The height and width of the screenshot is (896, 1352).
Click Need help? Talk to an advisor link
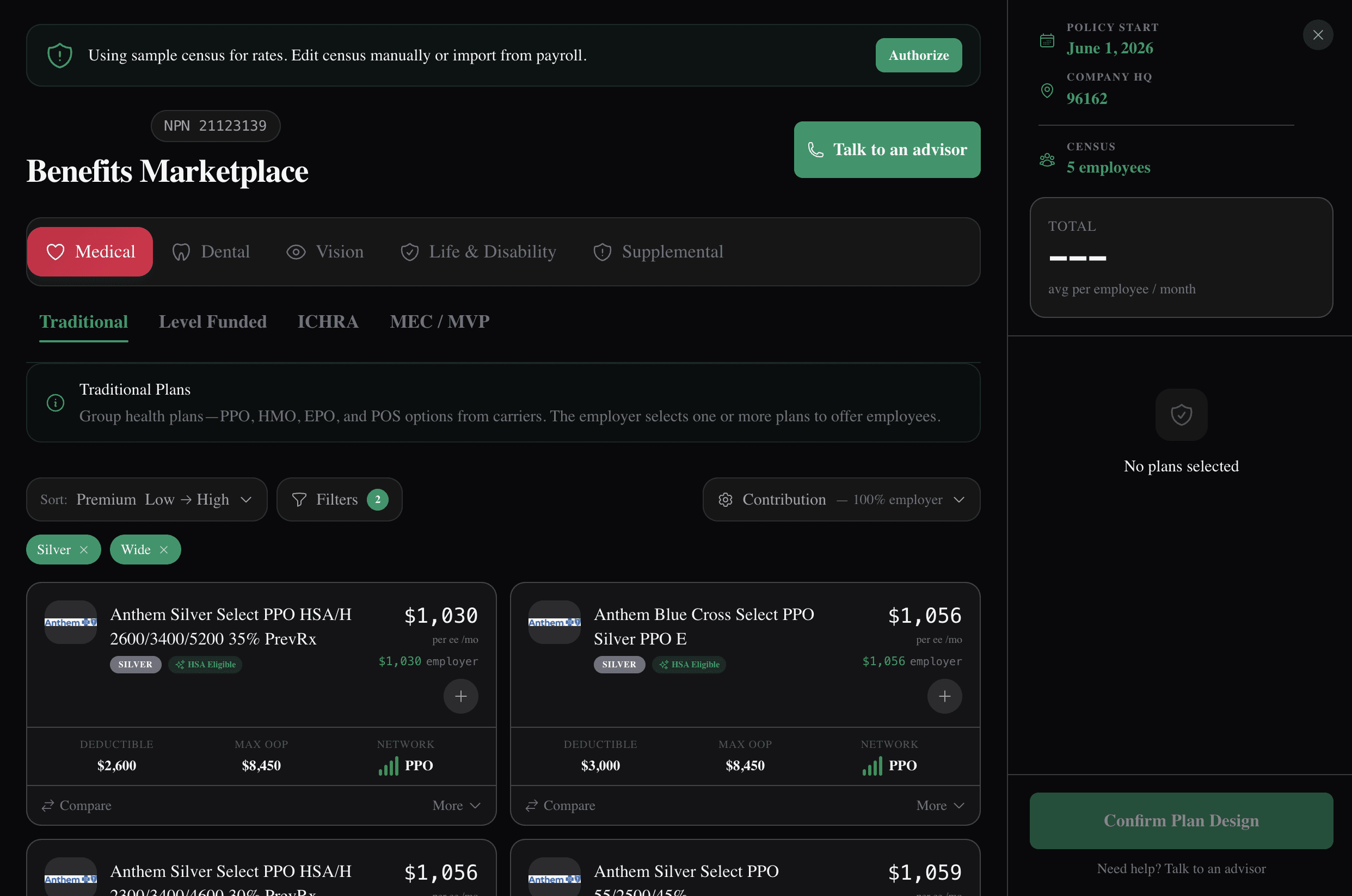tap(1181, 869)
